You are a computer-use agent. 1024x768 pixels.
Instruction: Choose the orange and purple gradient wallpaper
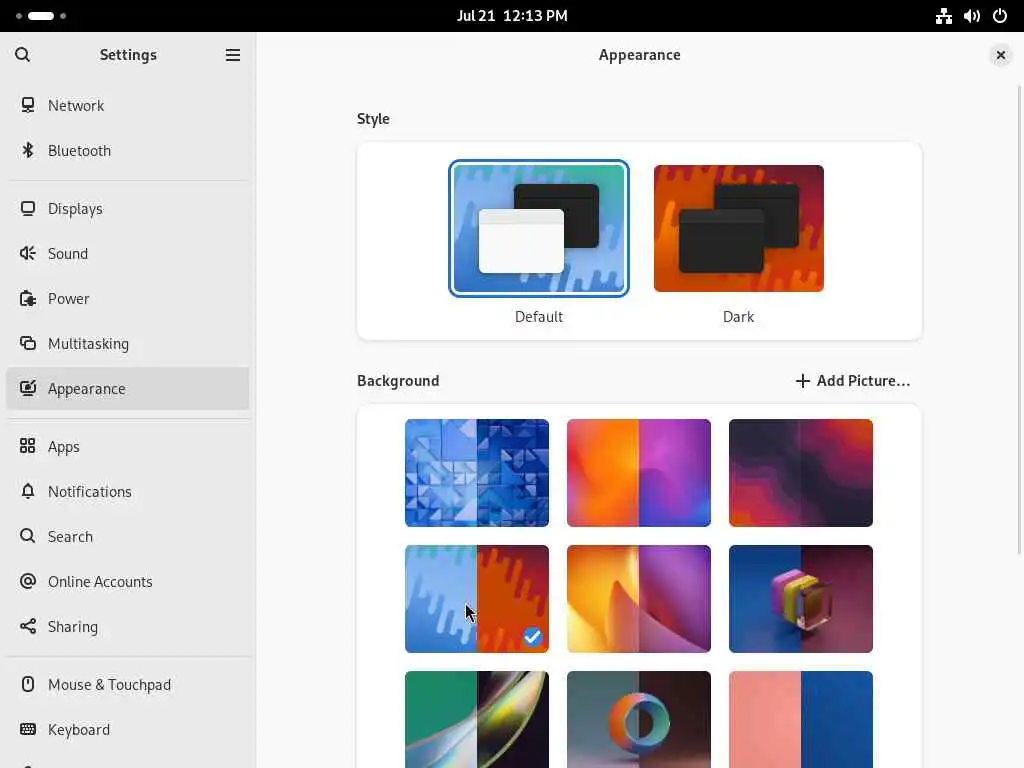[x=639, y=473]
